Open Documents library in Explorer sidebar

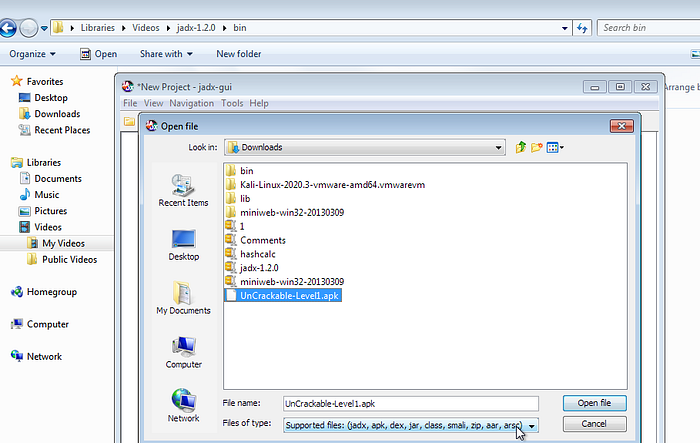coord(50,179)
